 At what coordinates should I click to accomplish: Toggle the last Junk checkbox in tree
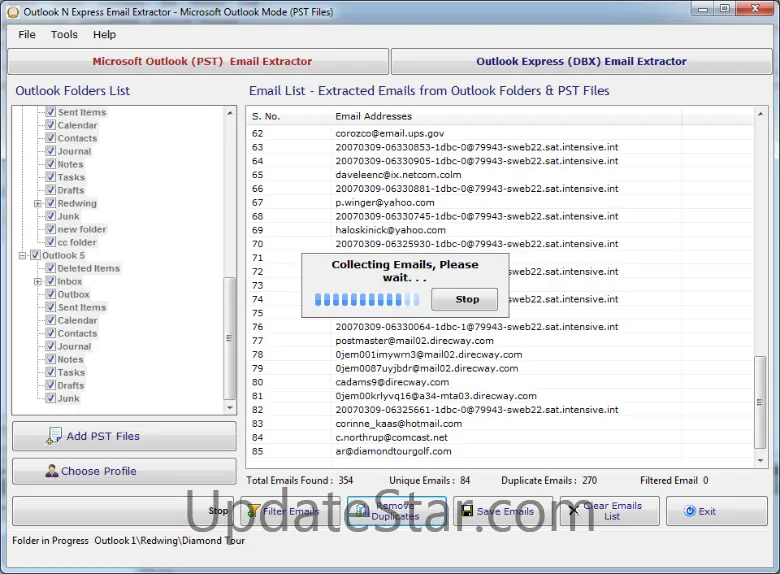[50, 398]
